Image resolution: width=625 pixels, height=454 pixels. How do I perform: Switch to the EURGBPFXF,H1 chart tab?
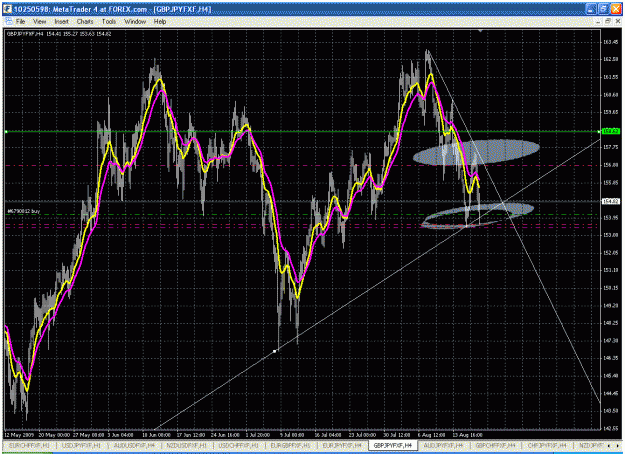(x=290, y=445)
